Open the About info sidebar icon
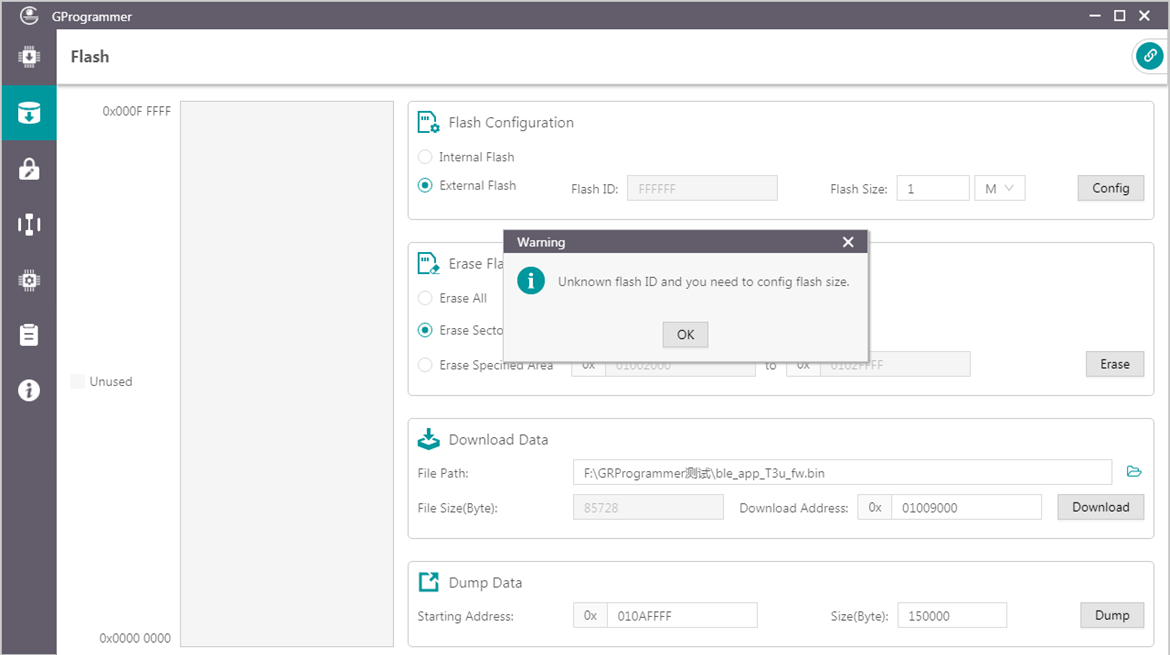The width and height of the screenshot is (1170, 655). coord(29,390)
